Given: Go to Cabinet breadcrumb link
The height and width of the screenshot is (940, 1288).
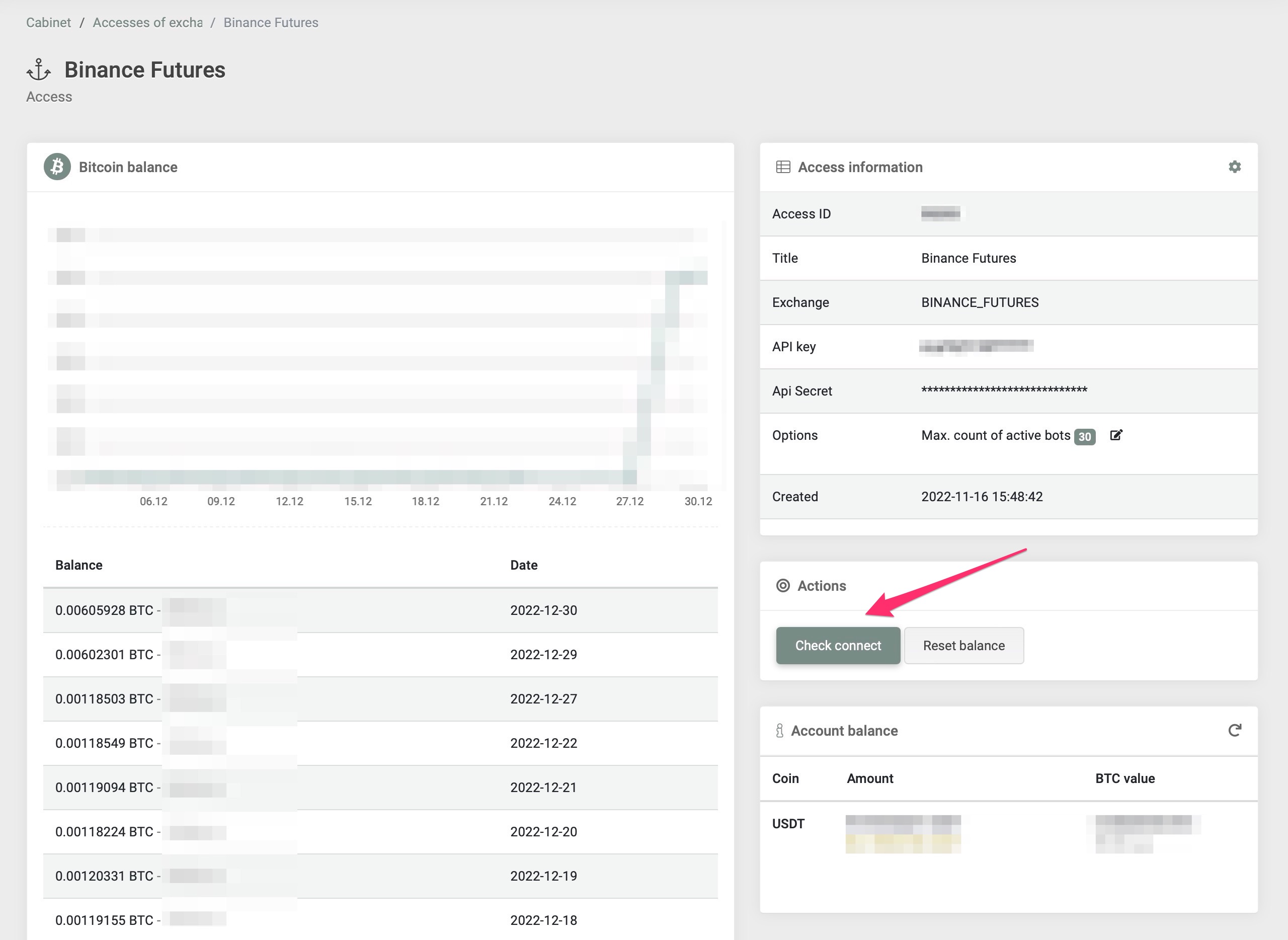Looking at the screenshot, I should 48,22.
